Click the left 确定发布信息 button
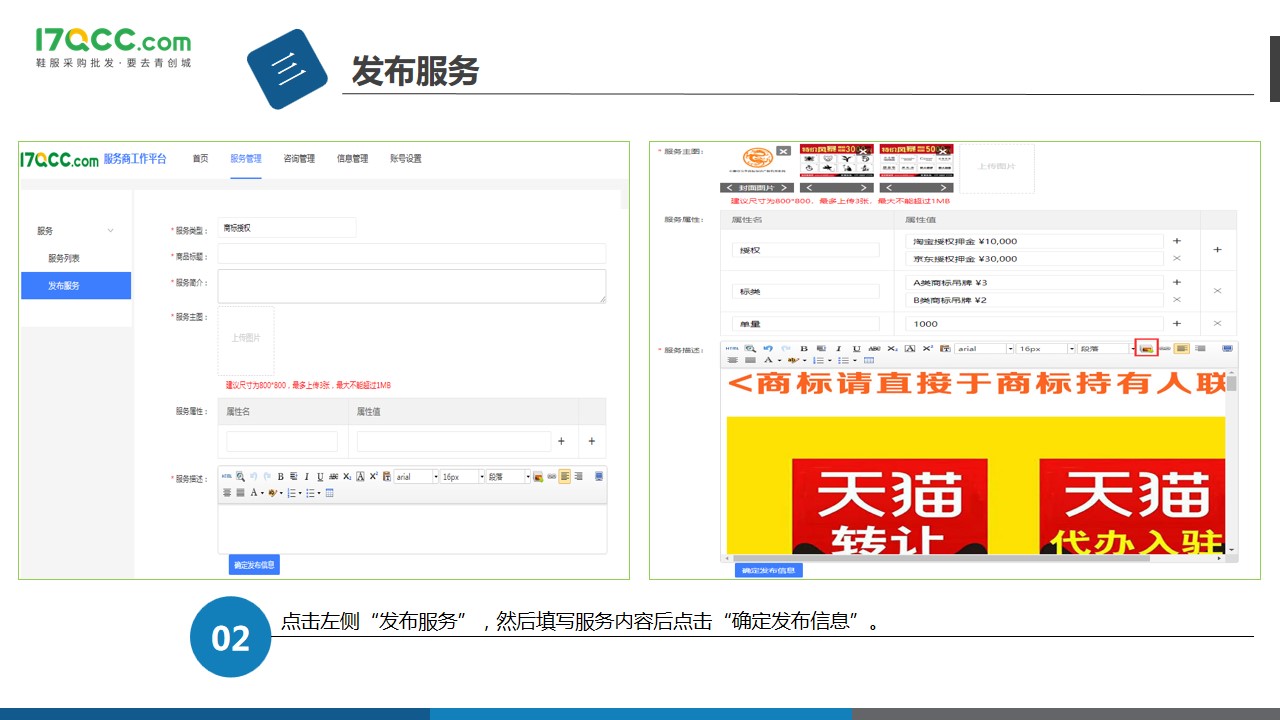The height and width of the screenshot is (720, 1280). (x=254, y=565)
